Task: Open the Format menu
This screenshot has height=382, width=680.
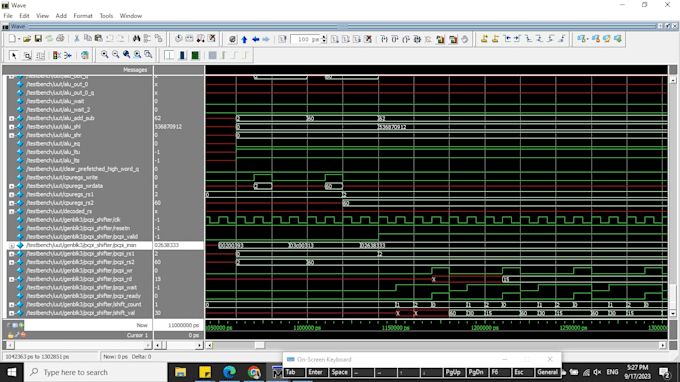Action: tap(83, 16)
